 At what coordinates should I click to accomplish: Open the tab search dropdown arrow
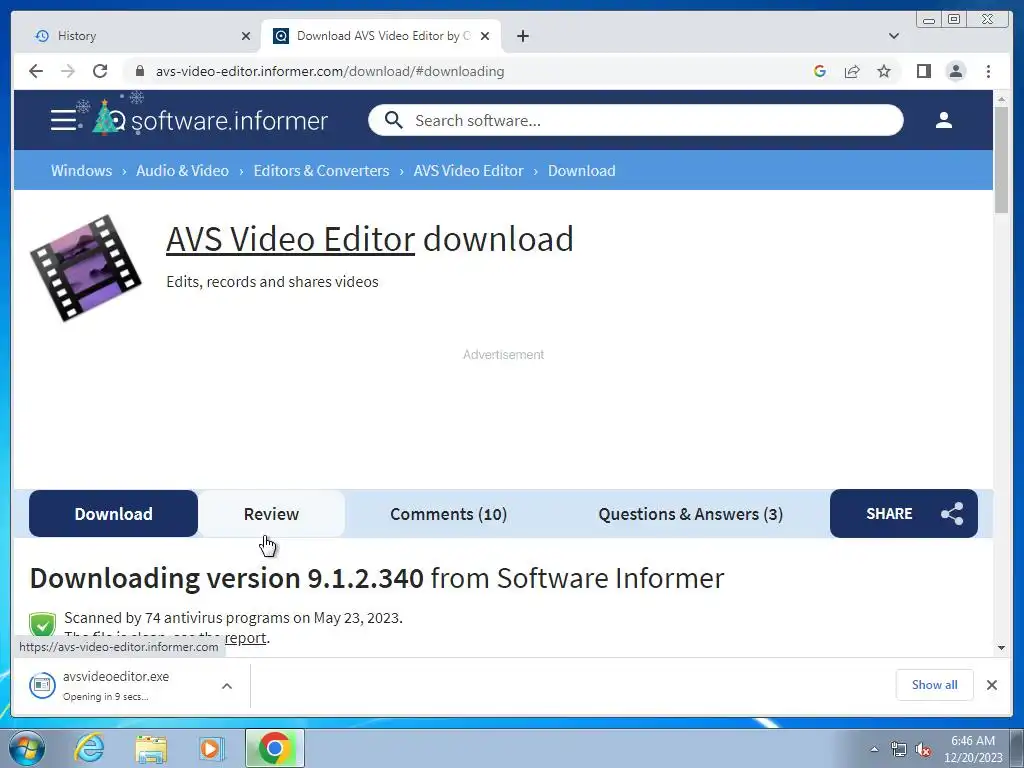(894, 36)
